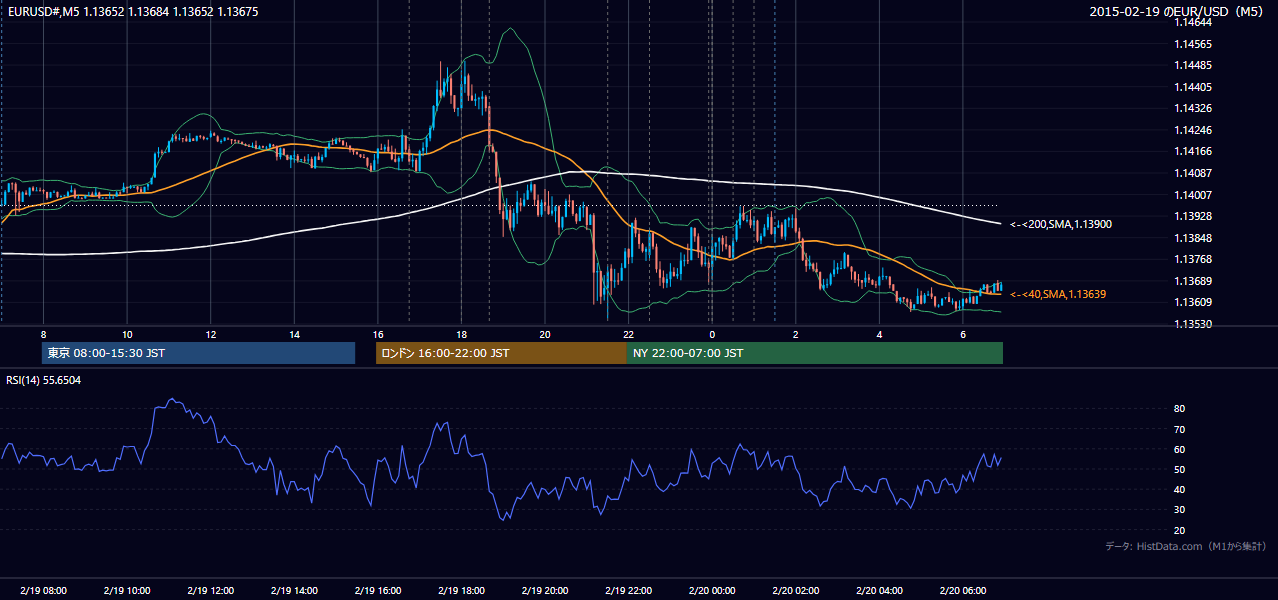Click the 1.14565 price axis label

click(x=1192, y=44)
